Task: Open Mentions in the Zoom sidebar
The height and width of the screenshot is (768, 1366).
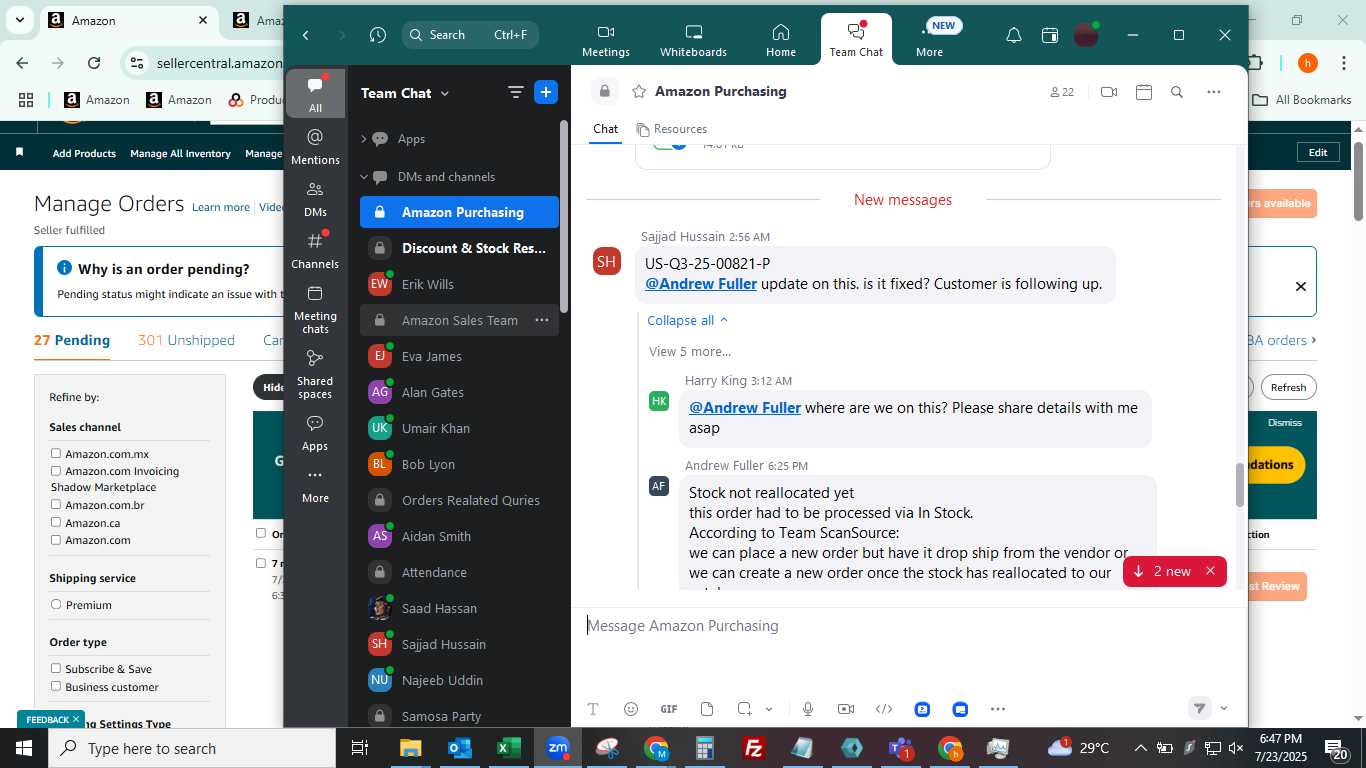Action: pyautogui.click(x=315, y=146)
